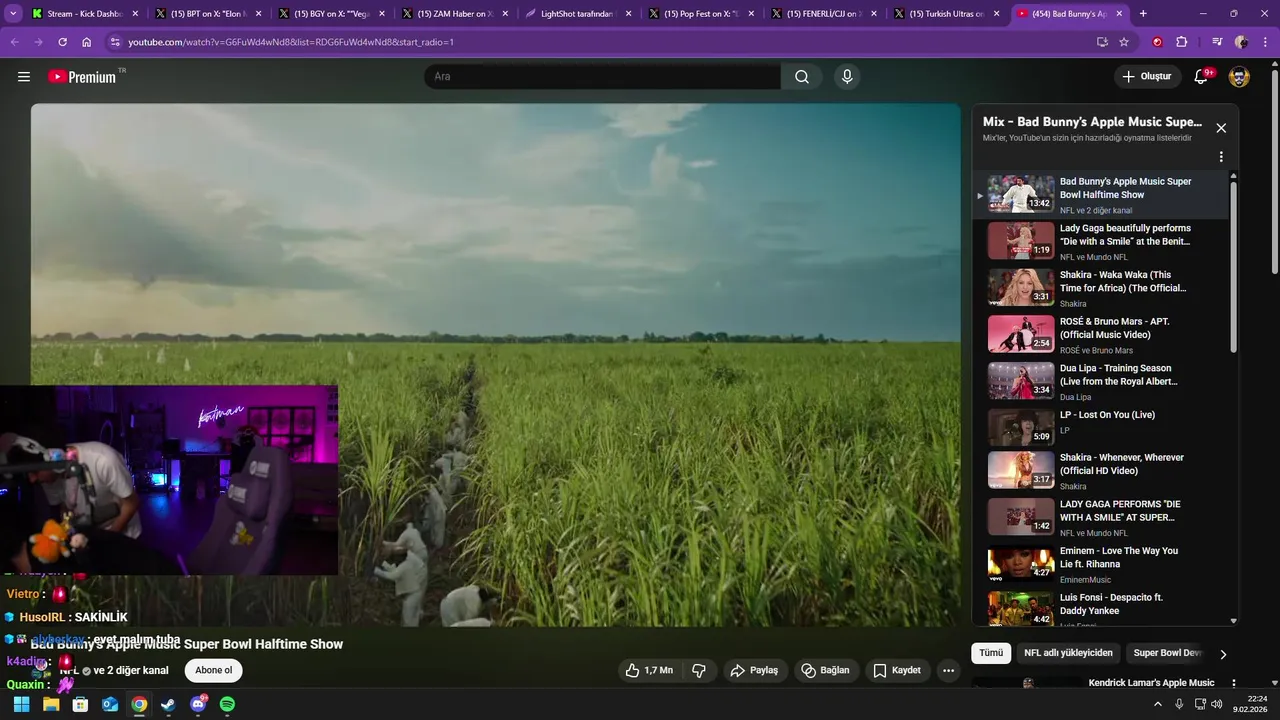The width and height of the screenshot is (1280, 720).
Task: Open Discord from the taskbar
Action: [x=198, y=704]
